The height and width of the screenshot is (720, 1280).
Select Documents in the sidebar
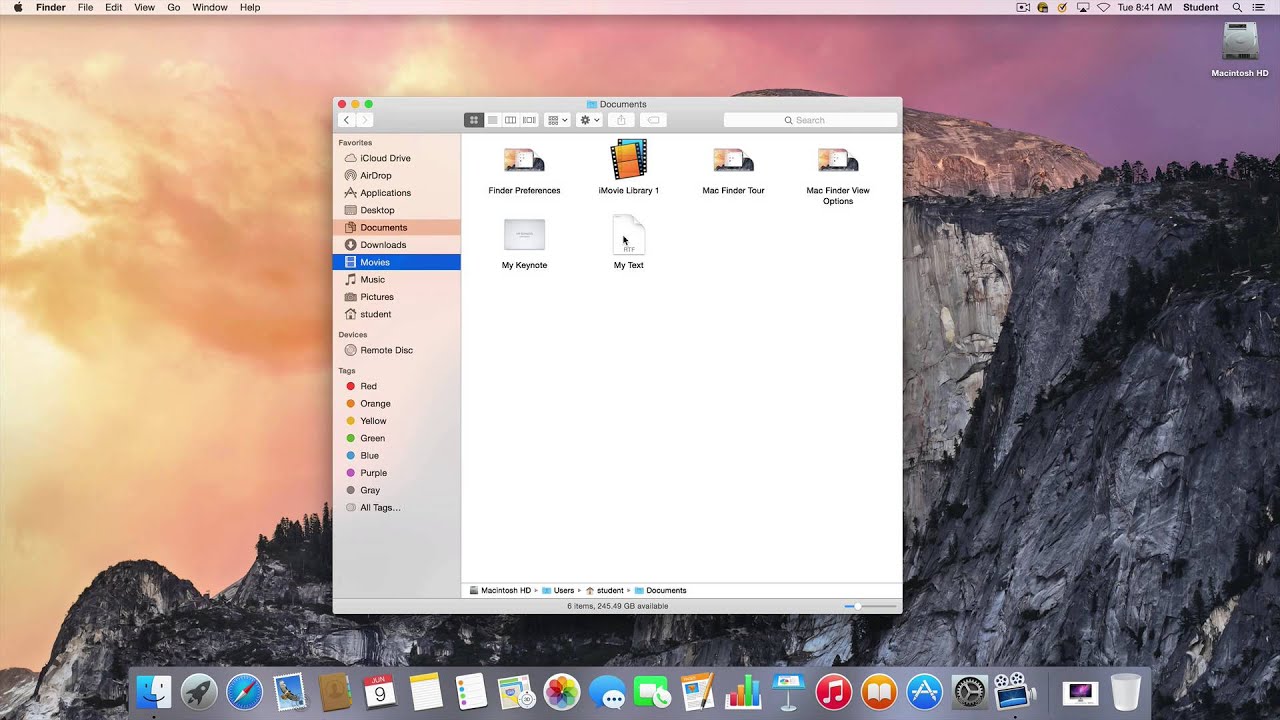click(397, 228)
